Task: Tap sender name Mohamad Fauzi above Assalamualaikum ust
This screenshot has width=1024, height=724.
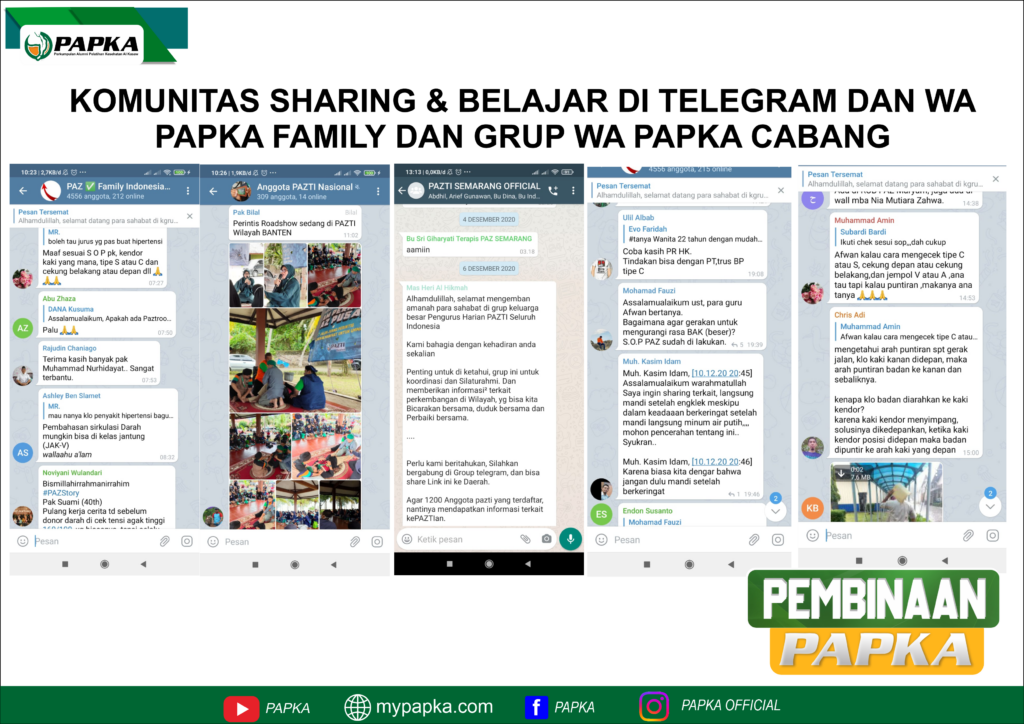Action: tap(648, 291)
